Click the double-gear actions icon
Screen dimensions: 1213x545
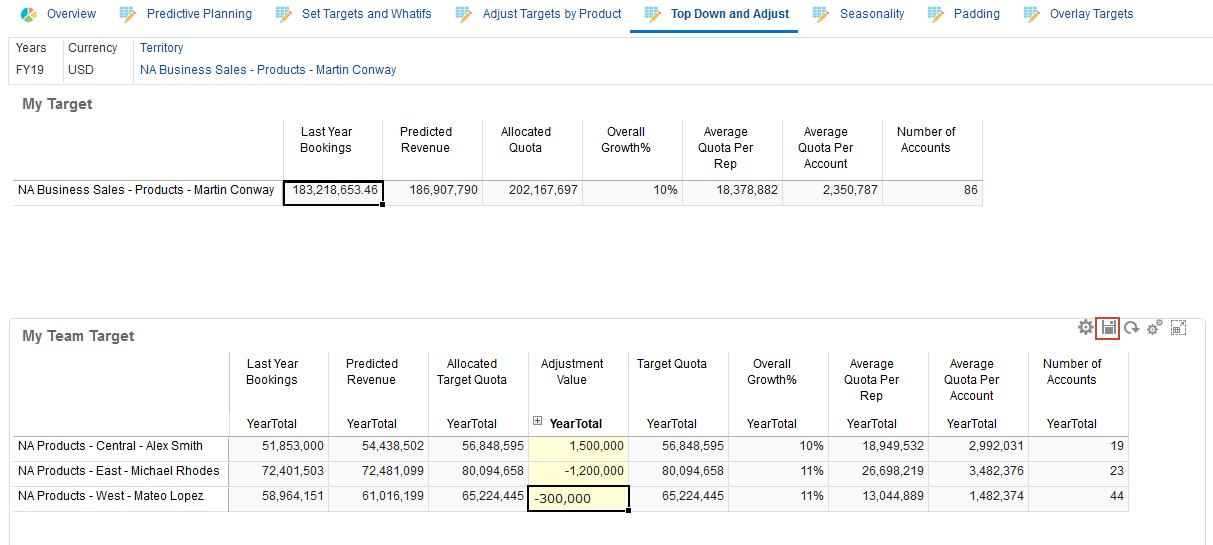tap(1155, 328)
